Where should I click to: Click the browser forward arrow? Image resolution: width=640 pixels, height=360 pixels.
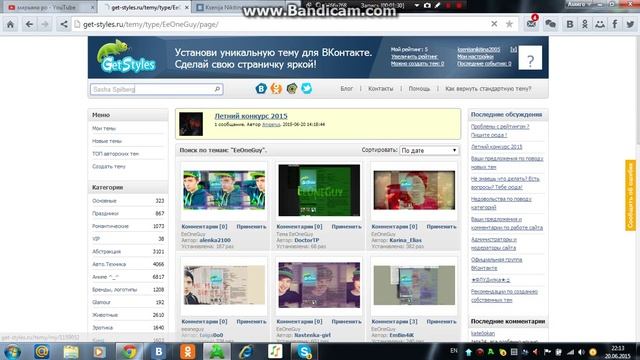coord(45,24)
